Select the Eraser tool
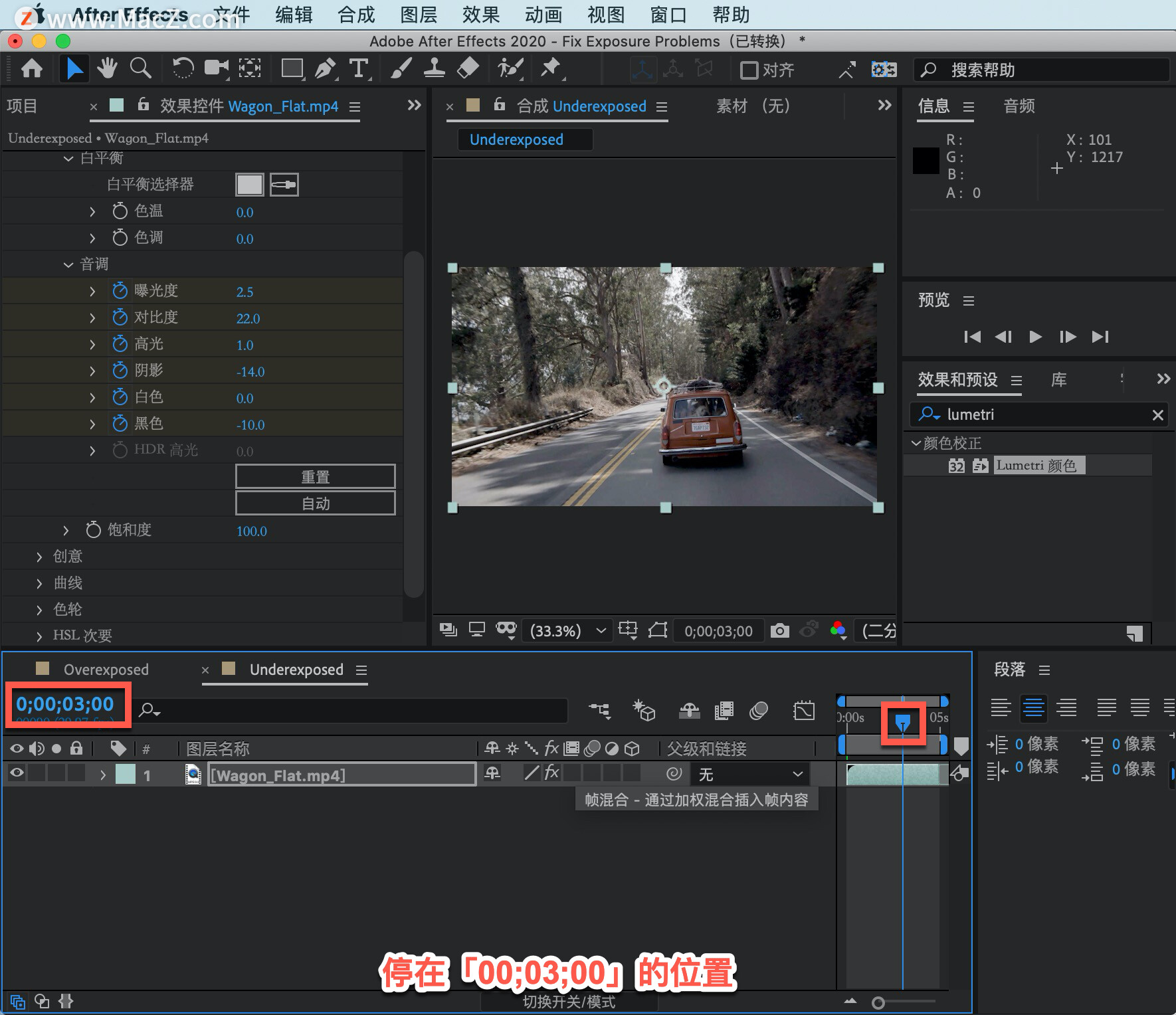The width and height of the screenshot is (1176, 1015). tap(468, 68)
